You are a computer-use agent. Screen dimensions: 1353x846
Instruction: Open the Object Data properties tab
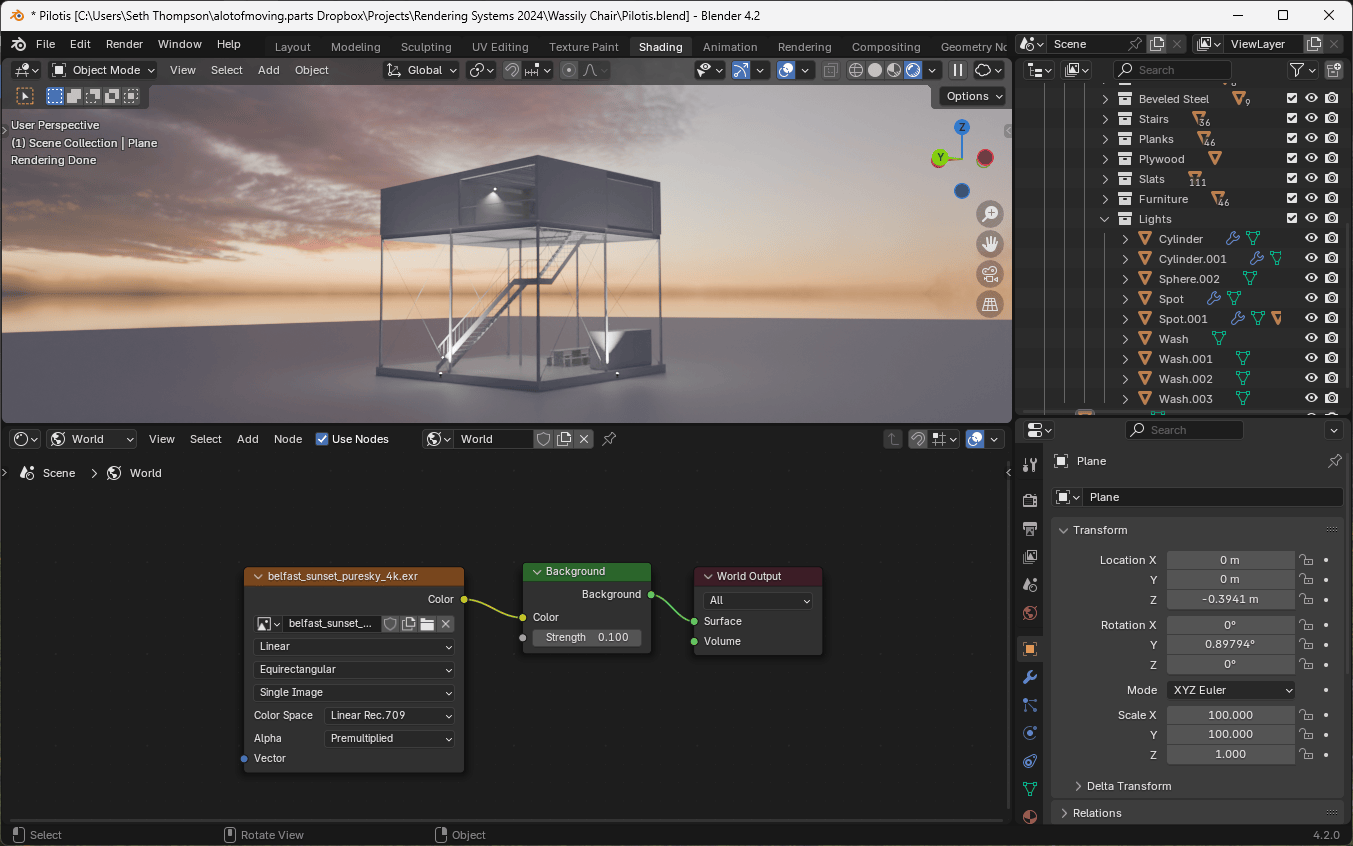click(x=1030, y=789)
